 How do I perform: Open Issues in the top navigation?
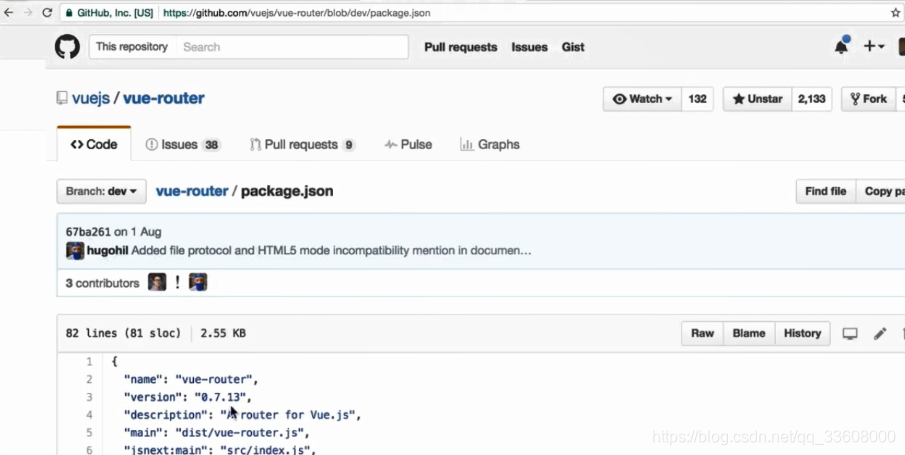coord(529,47)
